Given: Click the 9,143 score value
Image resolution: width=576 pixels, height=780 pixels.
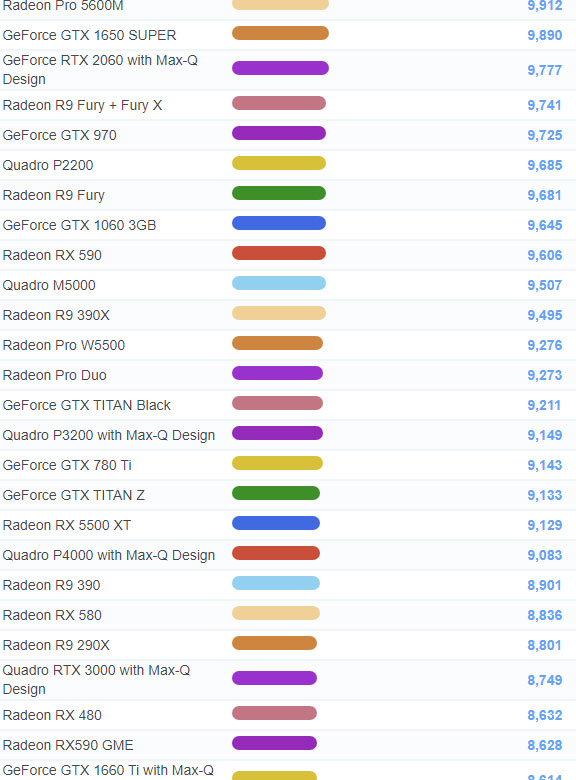Looking at the screenshot, I should pyautogui.click(x=545, y=465).
